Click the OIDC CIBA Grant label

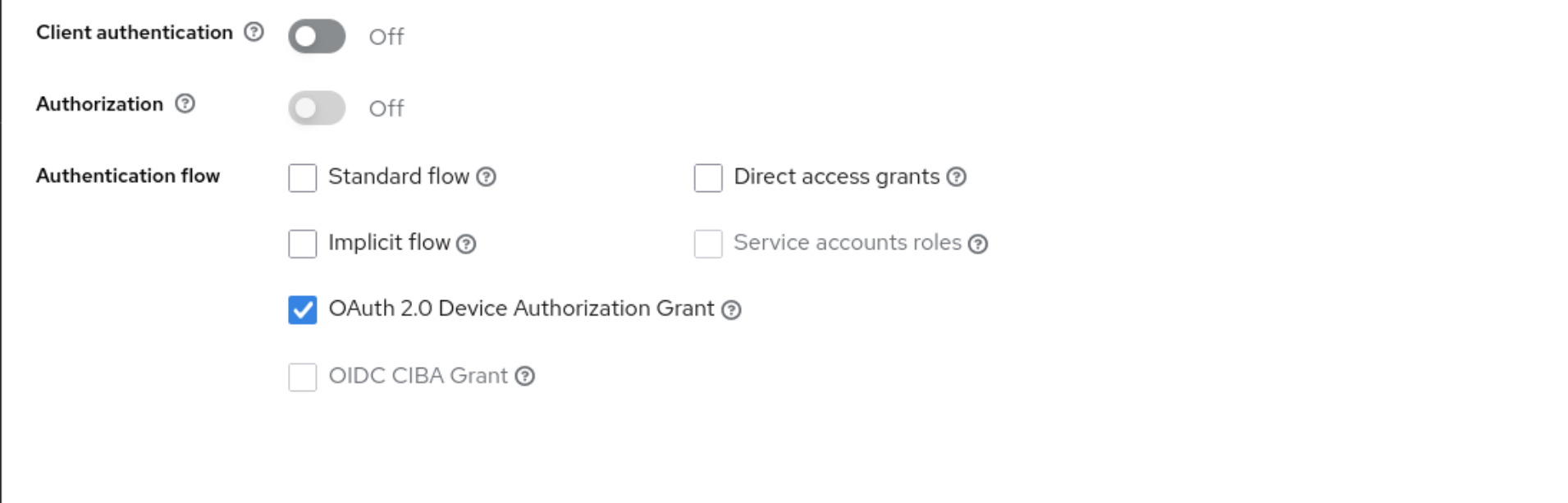418,376
